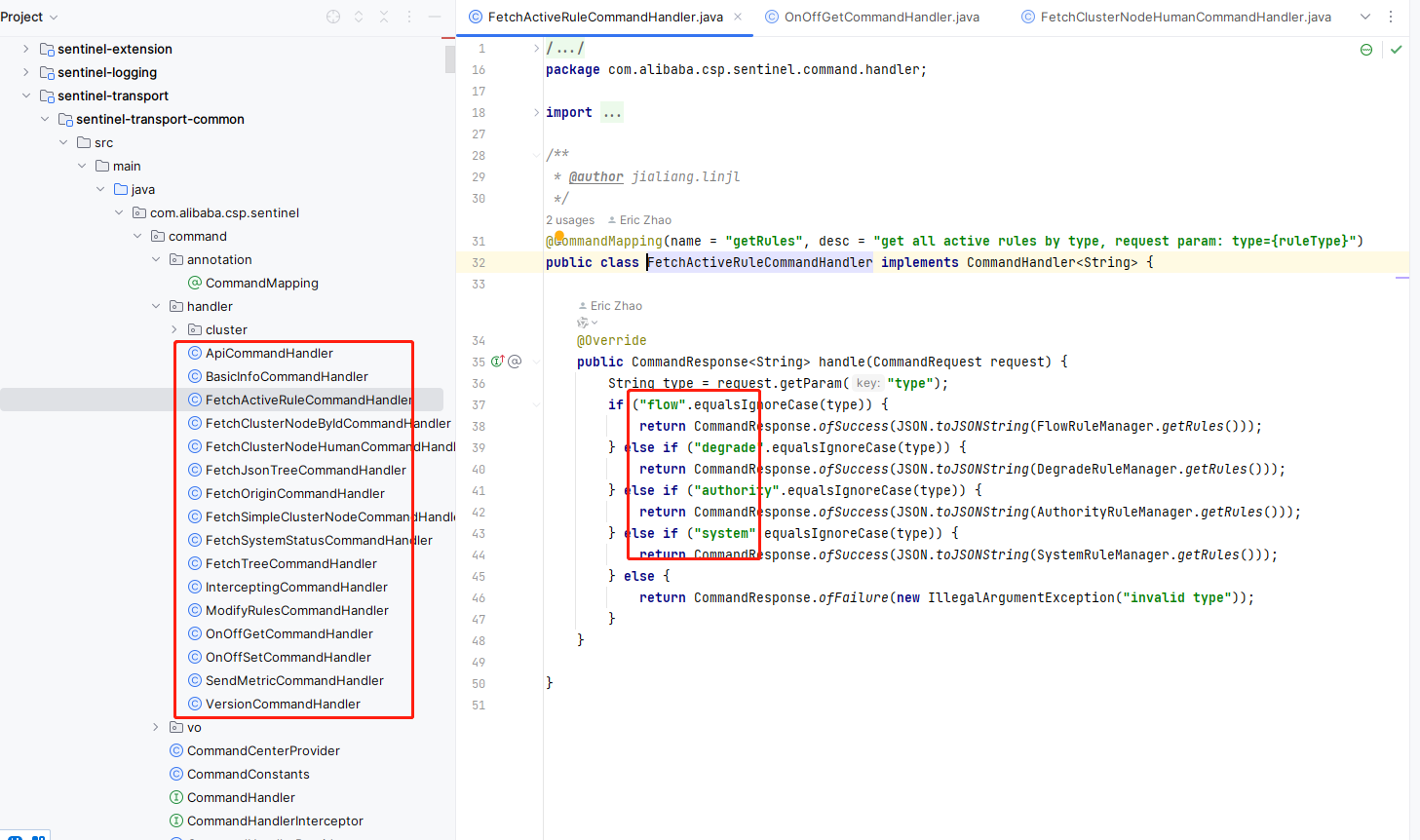The height and width of the screenshot is (840, 1420).
Task: Expand all project tree nodes icon
Action: [x=359, y=17]
